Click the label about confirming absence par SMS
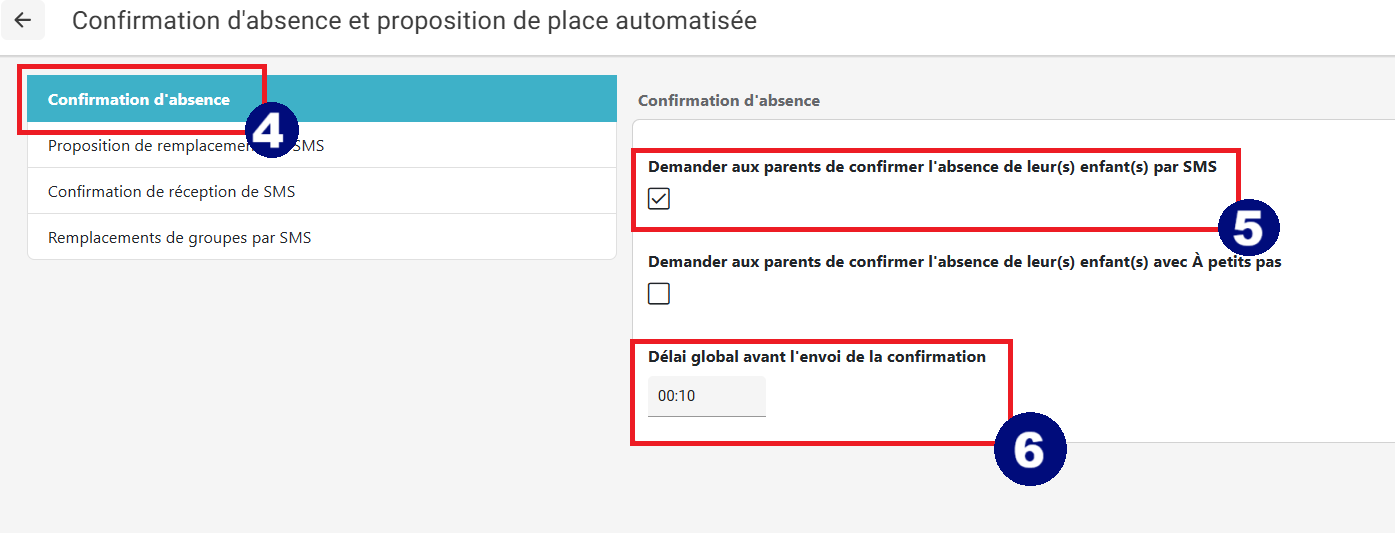Viewport: 1395px width, 533px height. [932, 167]
